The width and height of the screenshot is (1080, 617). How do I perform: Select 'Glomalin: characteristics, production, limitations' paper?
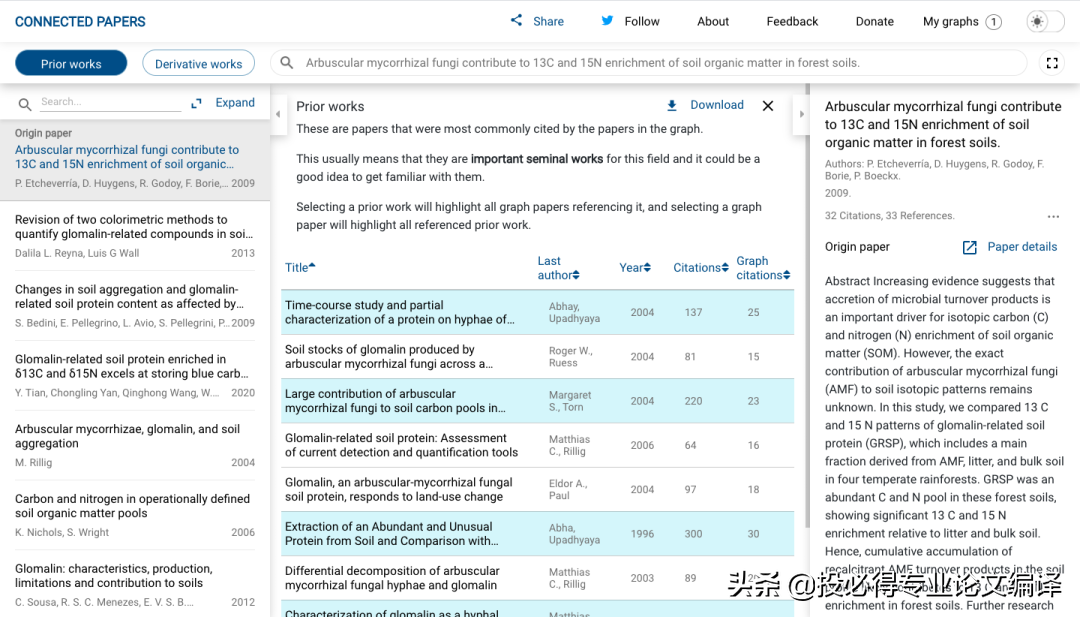coord(135,585)
